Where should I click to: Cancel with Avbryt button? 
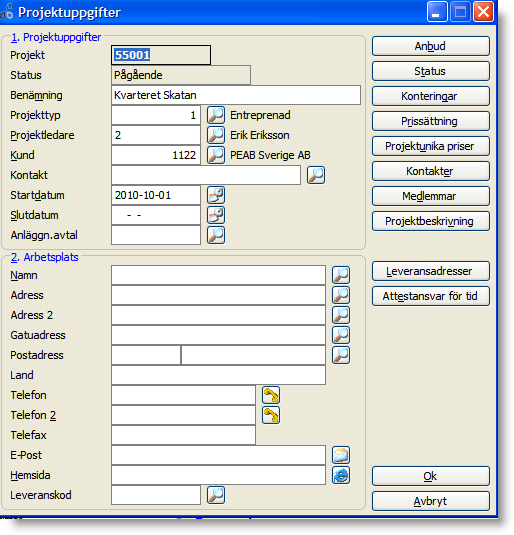(431, 501)
